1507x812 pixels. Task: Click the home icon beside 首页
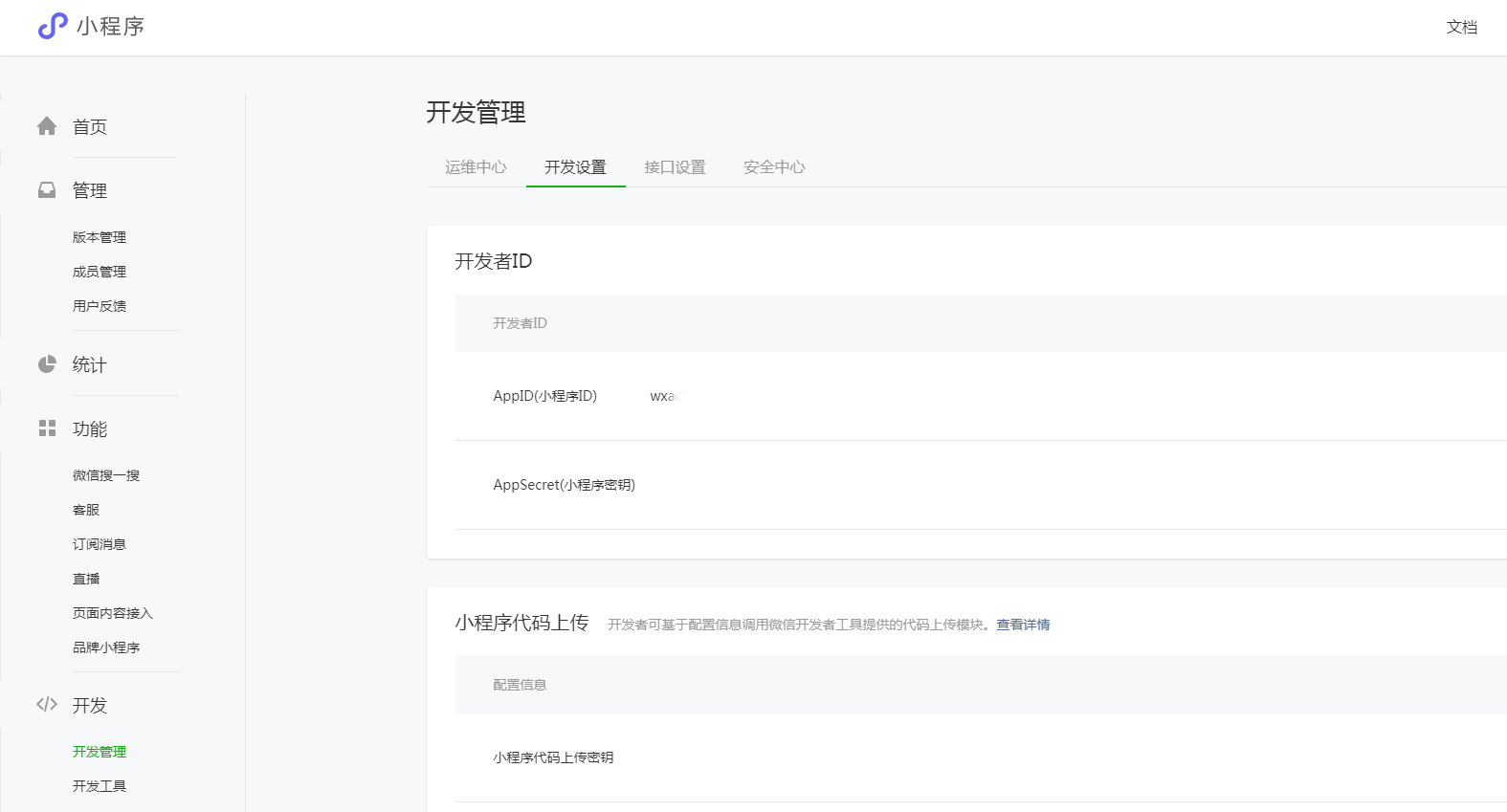(x=47, y=126)
